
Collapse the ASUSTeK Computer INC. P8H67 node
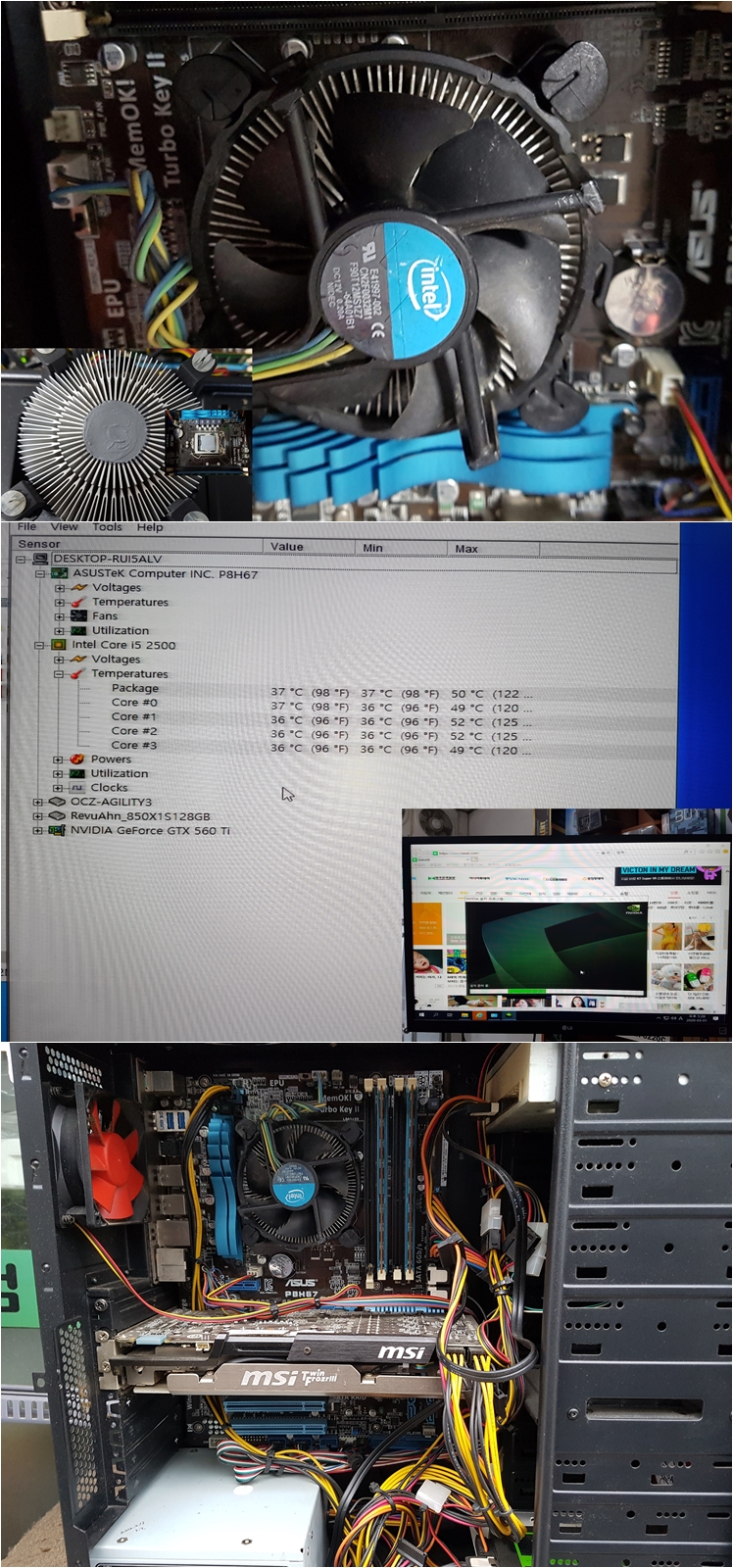(x=40, y=573)
